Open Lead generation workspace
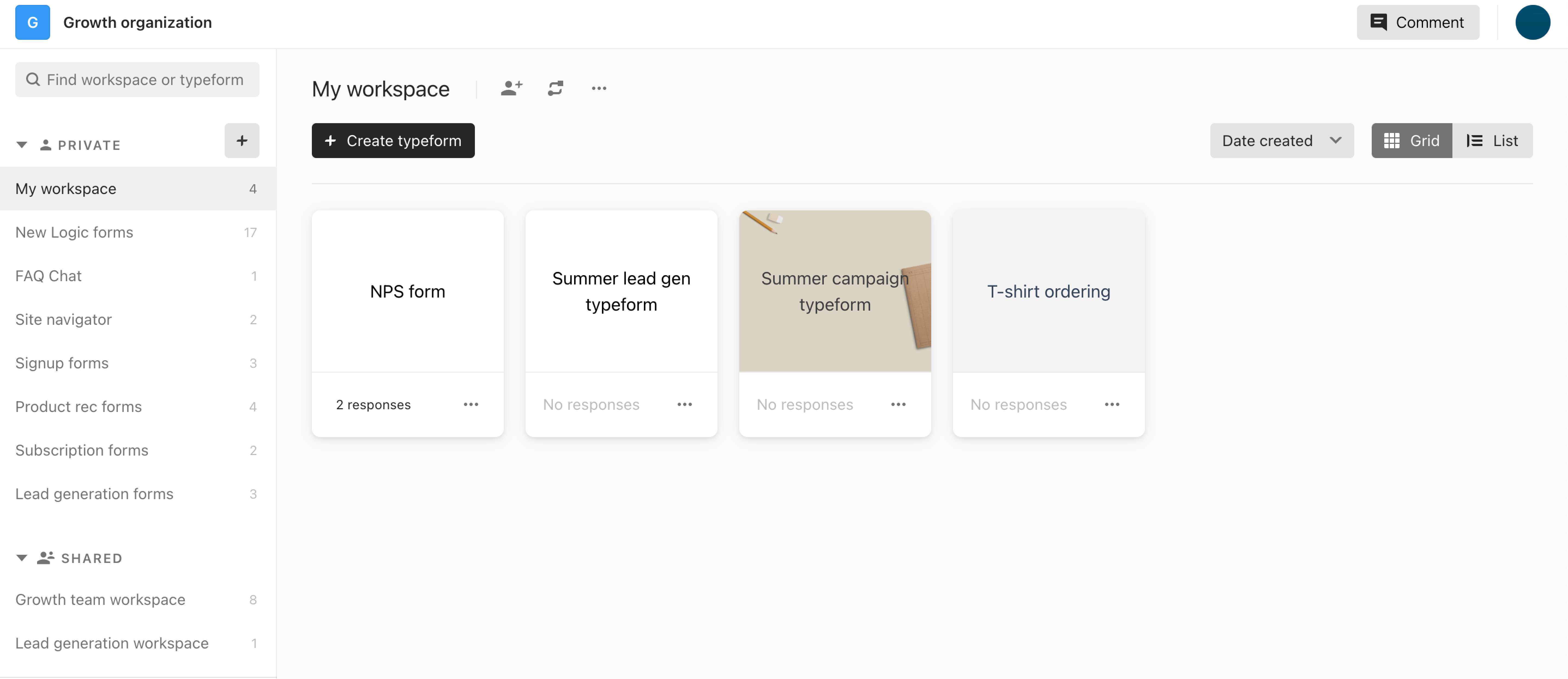The width and height of the screenshot is (1568, 679). (x=138, y=643)
